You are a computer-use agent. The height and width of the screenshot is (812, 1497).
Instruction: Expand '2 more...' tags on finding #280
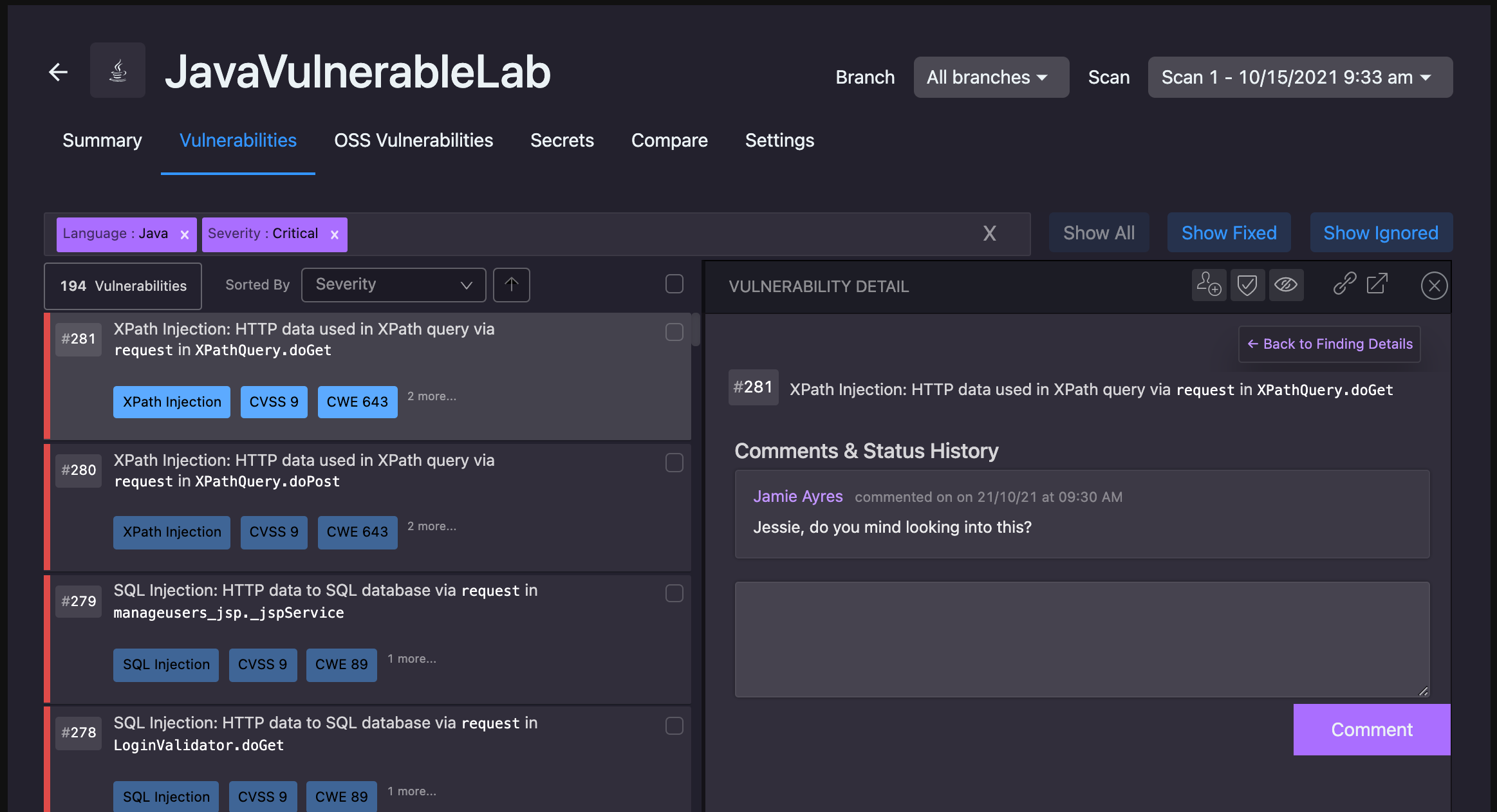(x=432, y=526)
